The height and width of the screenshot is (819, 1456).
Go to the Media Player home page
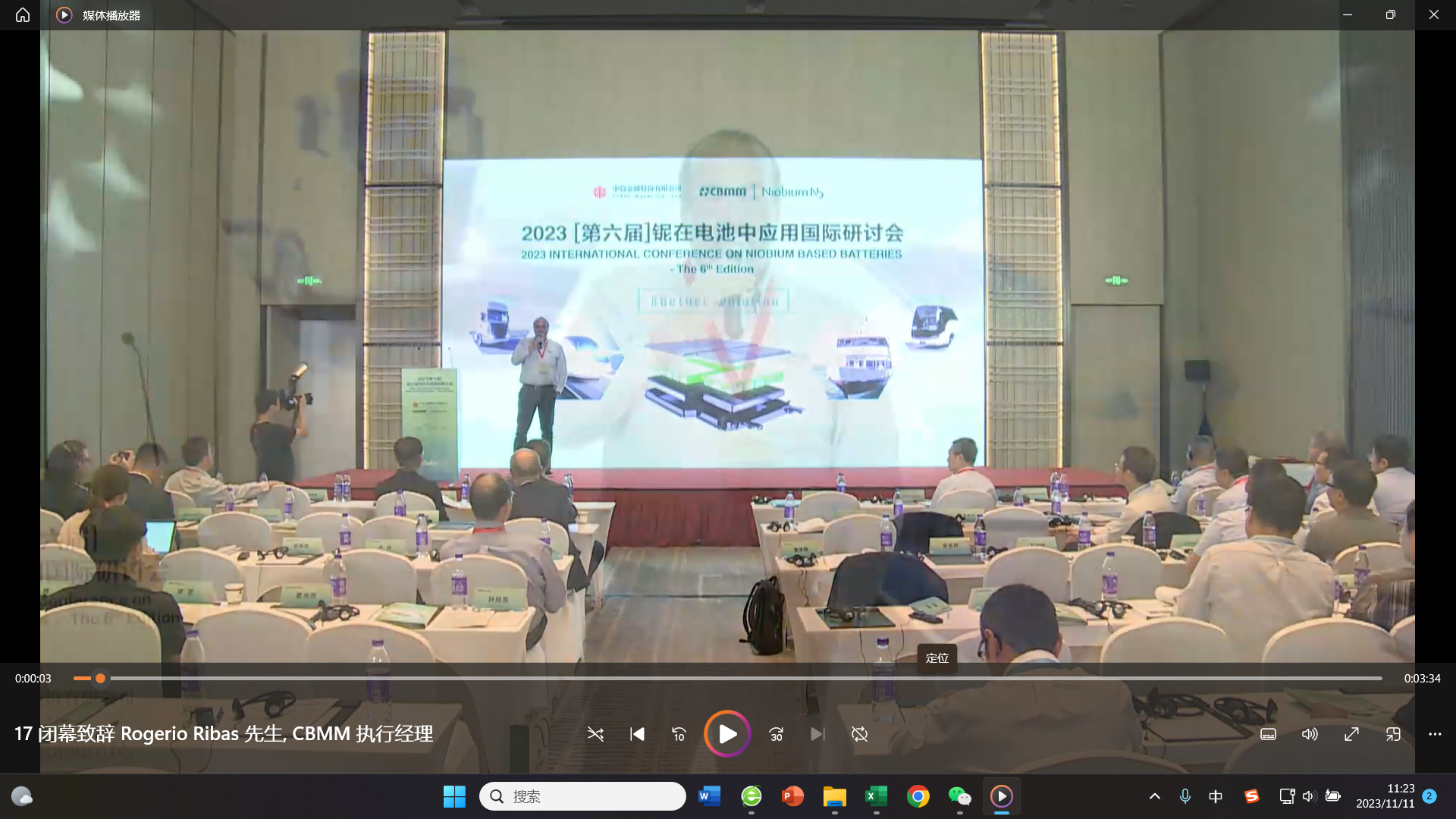[23, 15]
